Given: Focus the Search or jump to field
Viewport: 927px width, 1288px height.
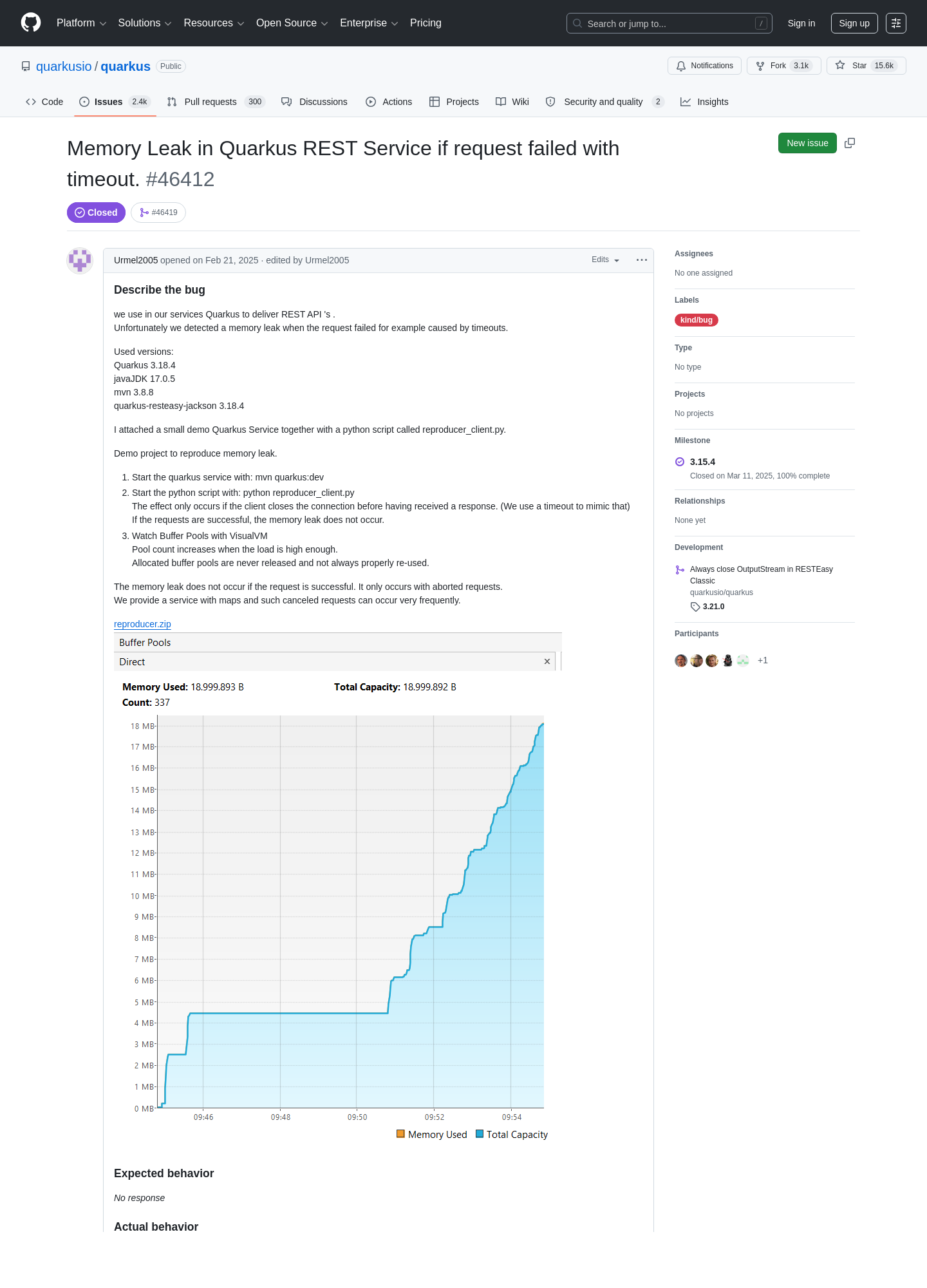Looking at the screenshot, I should (669, 23).
